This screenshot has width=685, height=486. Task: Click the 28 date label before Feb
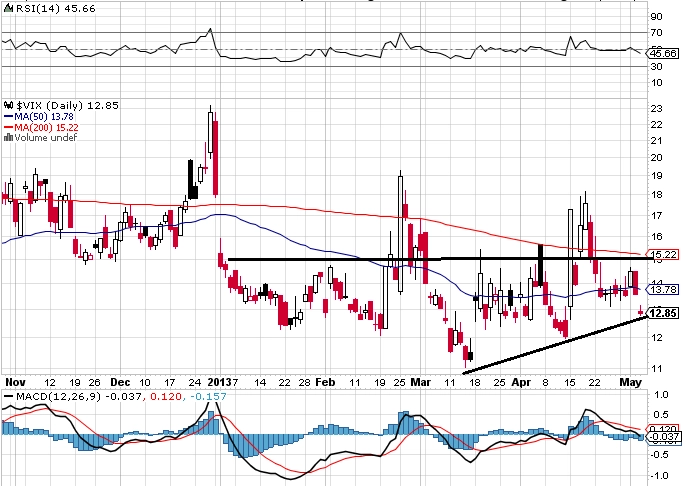[304, 382]
